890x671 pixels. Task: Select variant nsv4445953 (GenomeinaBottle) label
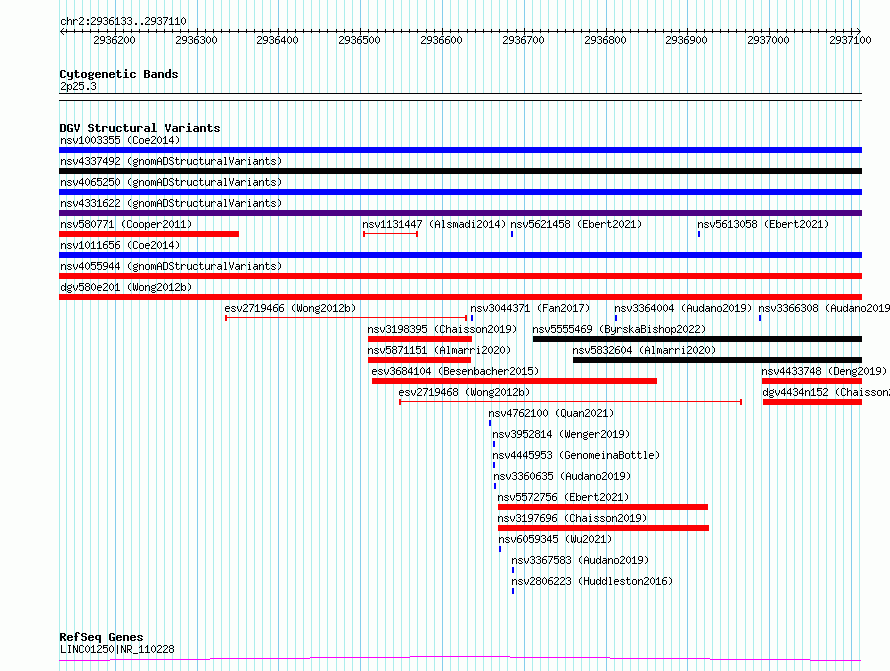[576, 455]
